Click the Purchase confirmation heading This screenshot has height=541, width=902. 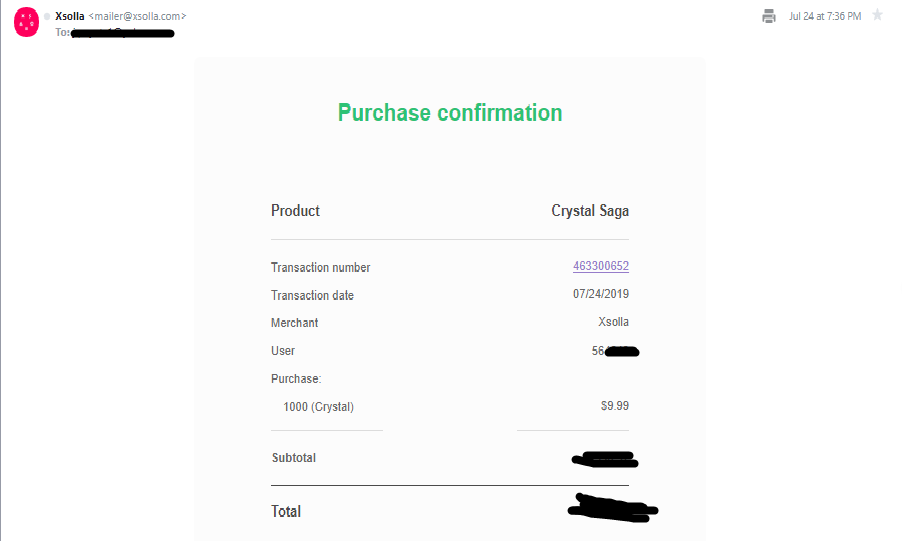450,113
